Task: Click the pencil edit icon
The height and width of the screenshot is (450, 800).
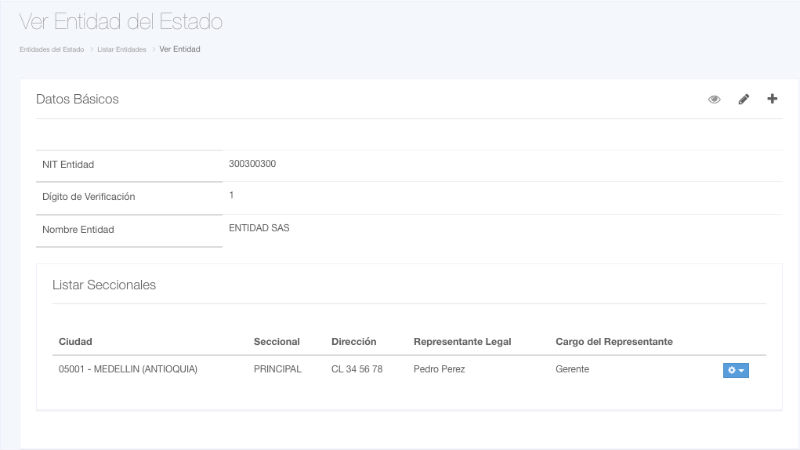Action: tap(743, 99)
